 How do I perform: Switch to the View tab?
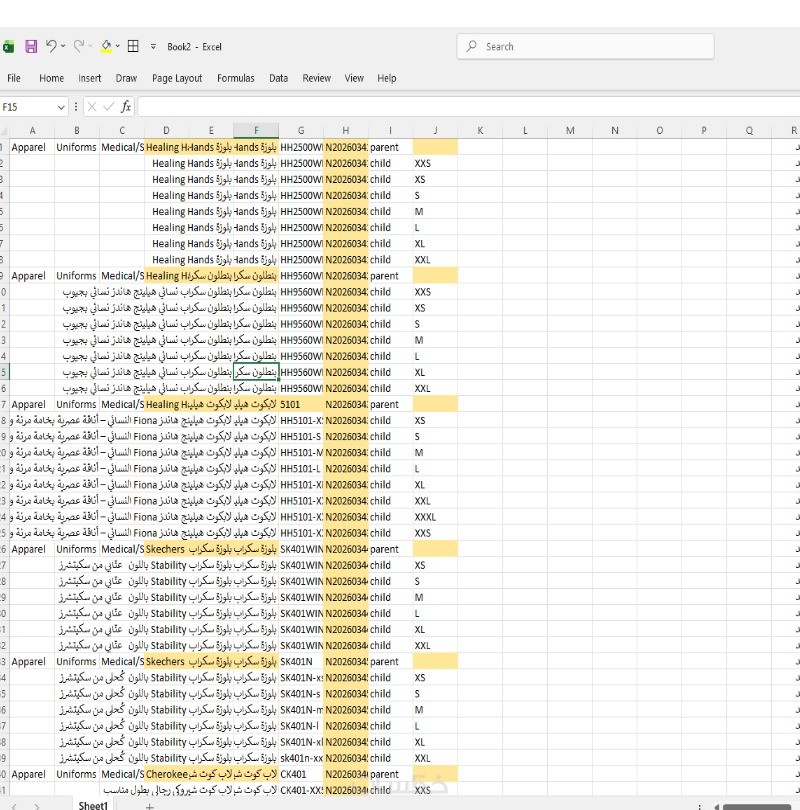click(x=354, y=78)
